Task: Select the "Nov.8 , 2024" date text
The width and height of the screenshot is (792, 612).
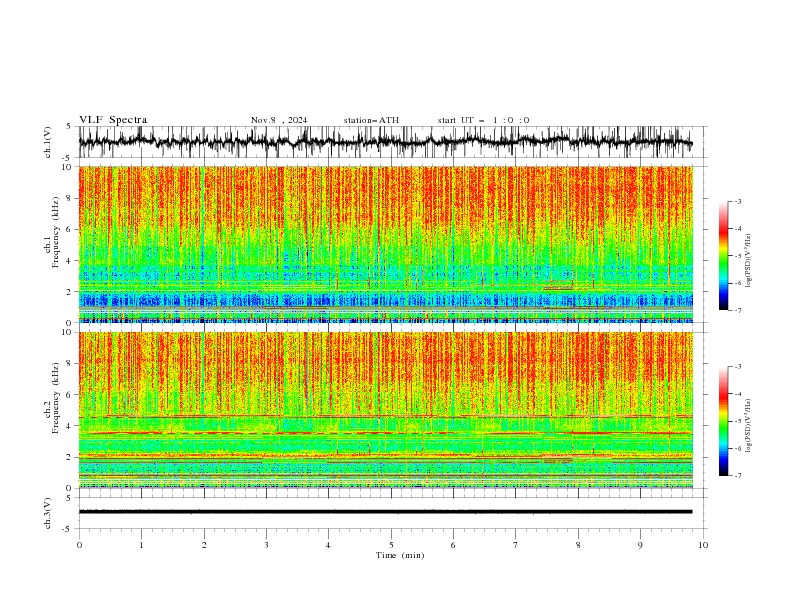Action: [279, 120]
